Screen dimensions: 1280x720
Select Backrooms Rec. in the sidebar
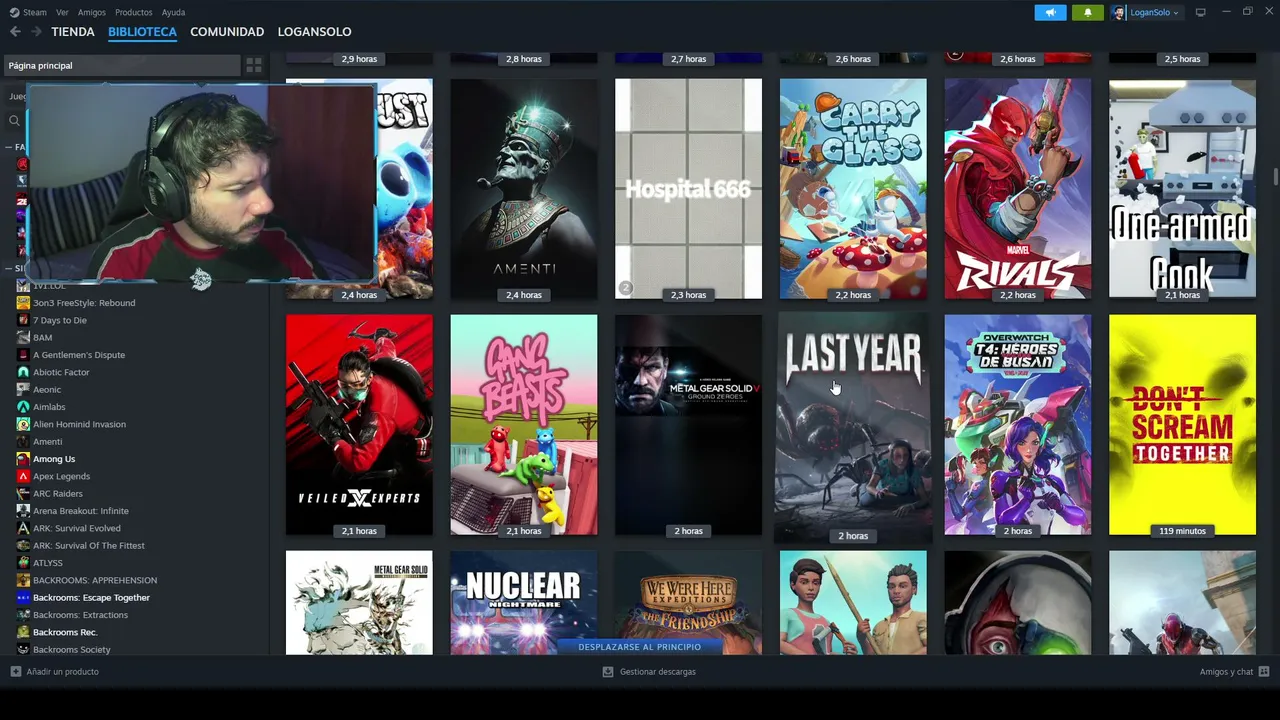tap(65, 632)
